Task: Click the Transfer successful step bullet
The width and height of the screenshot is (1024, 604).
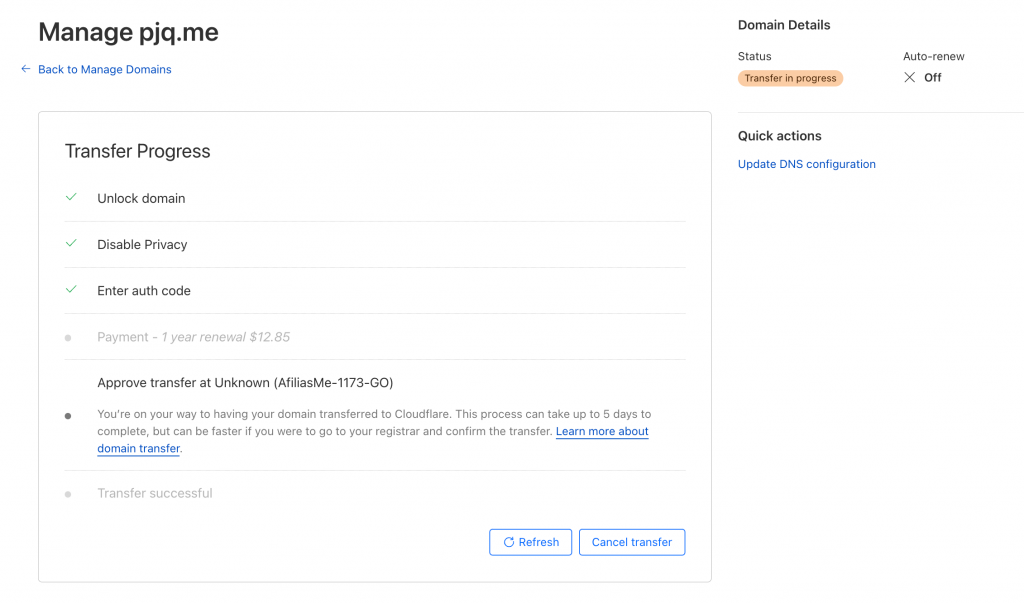Action: (x=68, y=494)
